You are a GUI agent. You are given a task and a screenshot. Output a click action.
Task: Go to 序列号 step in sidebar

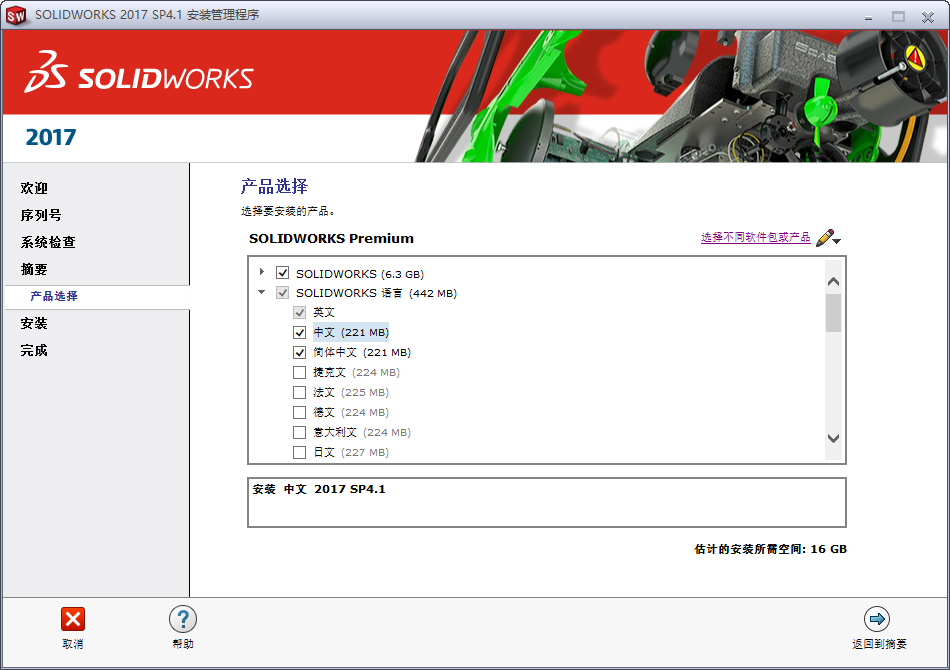click(x=41, y=215)
